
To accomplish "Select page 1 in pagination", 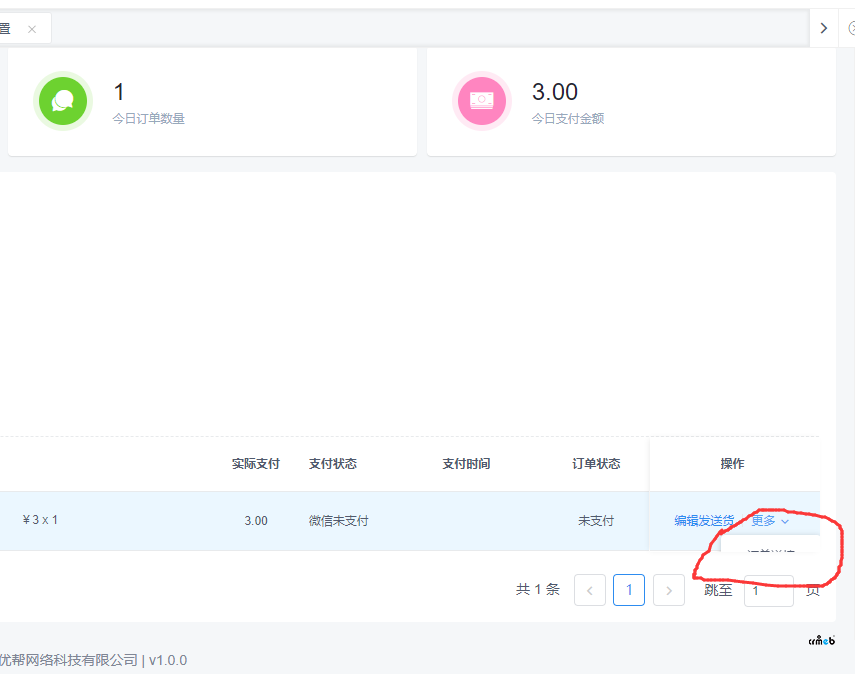I will (x=629, y=590).
